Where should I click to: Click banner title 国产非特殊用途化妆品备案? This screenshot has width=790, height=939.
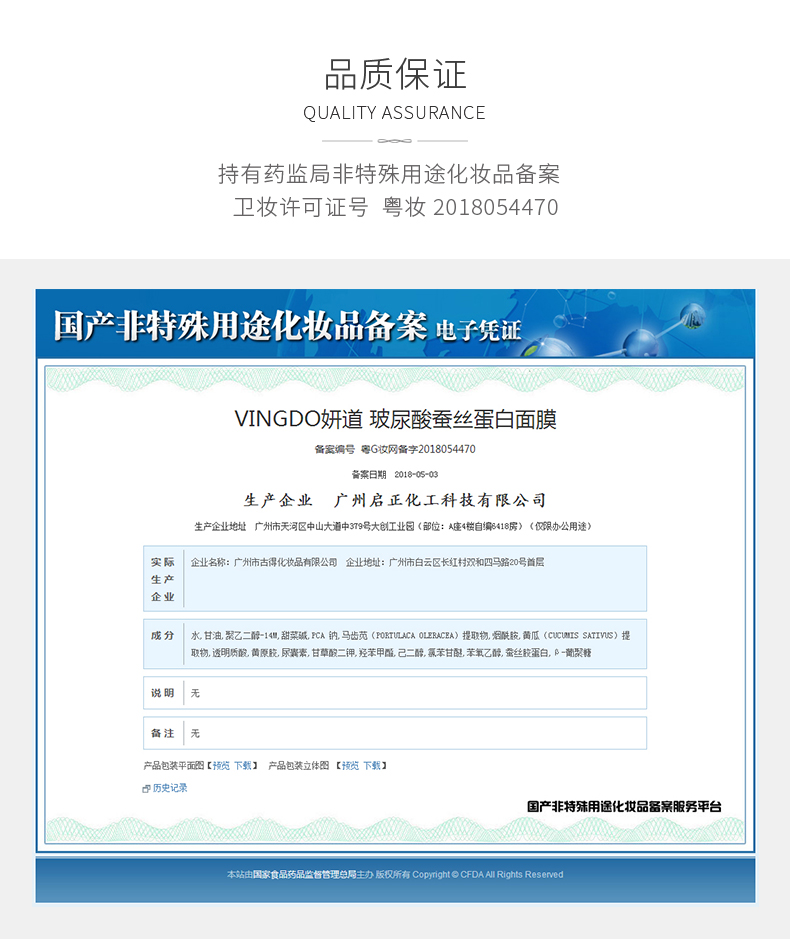240,326
